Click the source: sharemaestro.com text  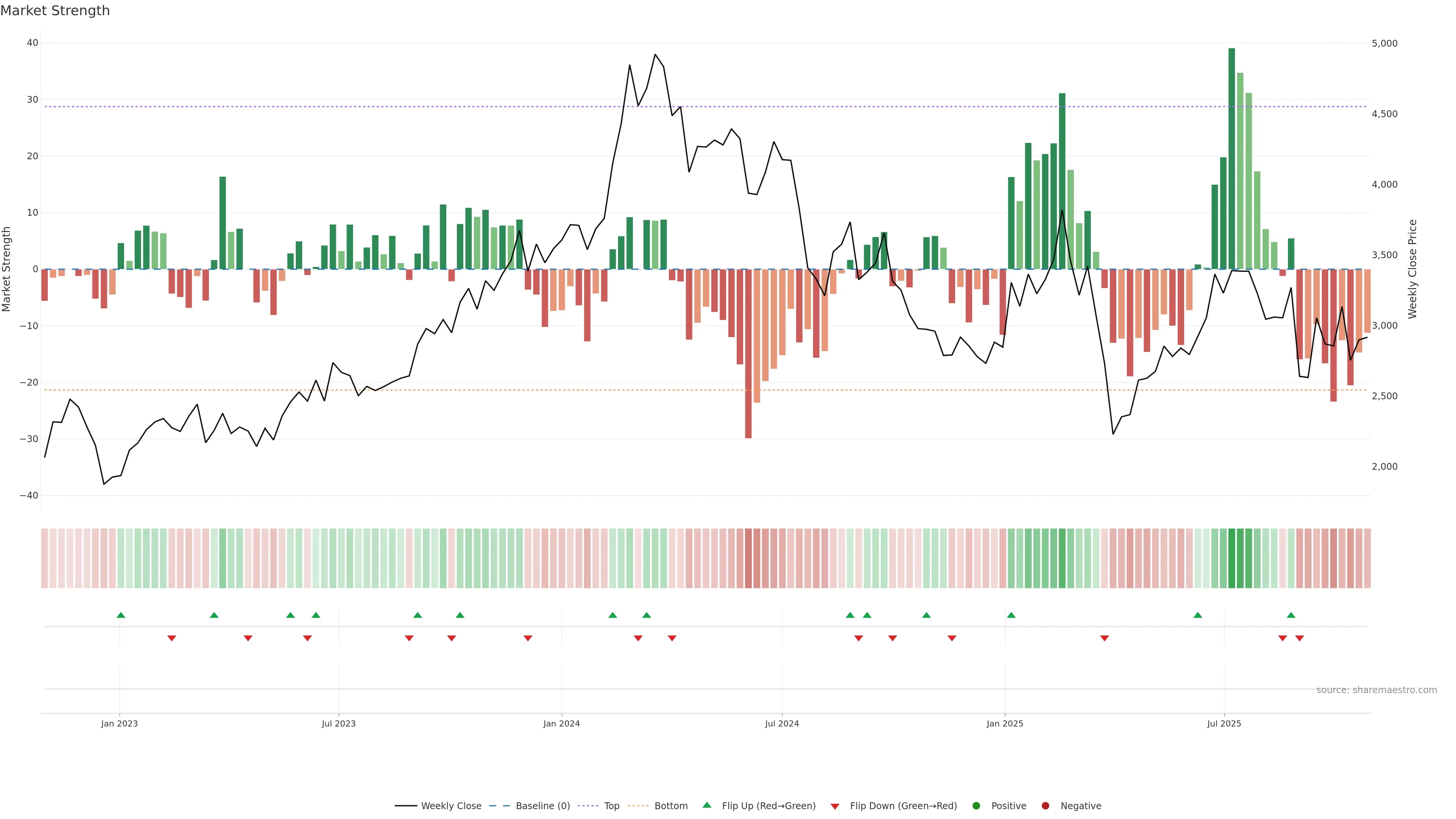(x=1376, y=690)
